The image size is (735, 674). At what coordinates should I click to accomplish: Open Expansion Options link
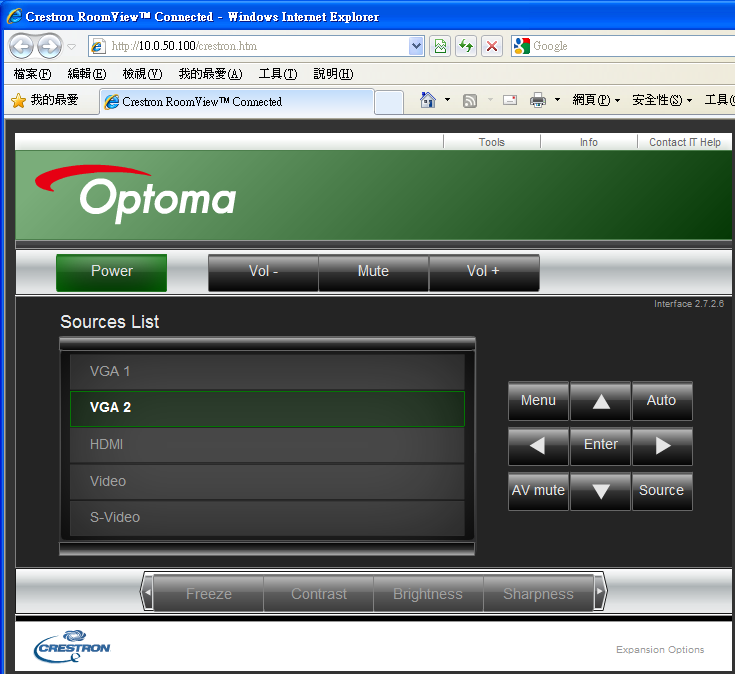(660, 650)
